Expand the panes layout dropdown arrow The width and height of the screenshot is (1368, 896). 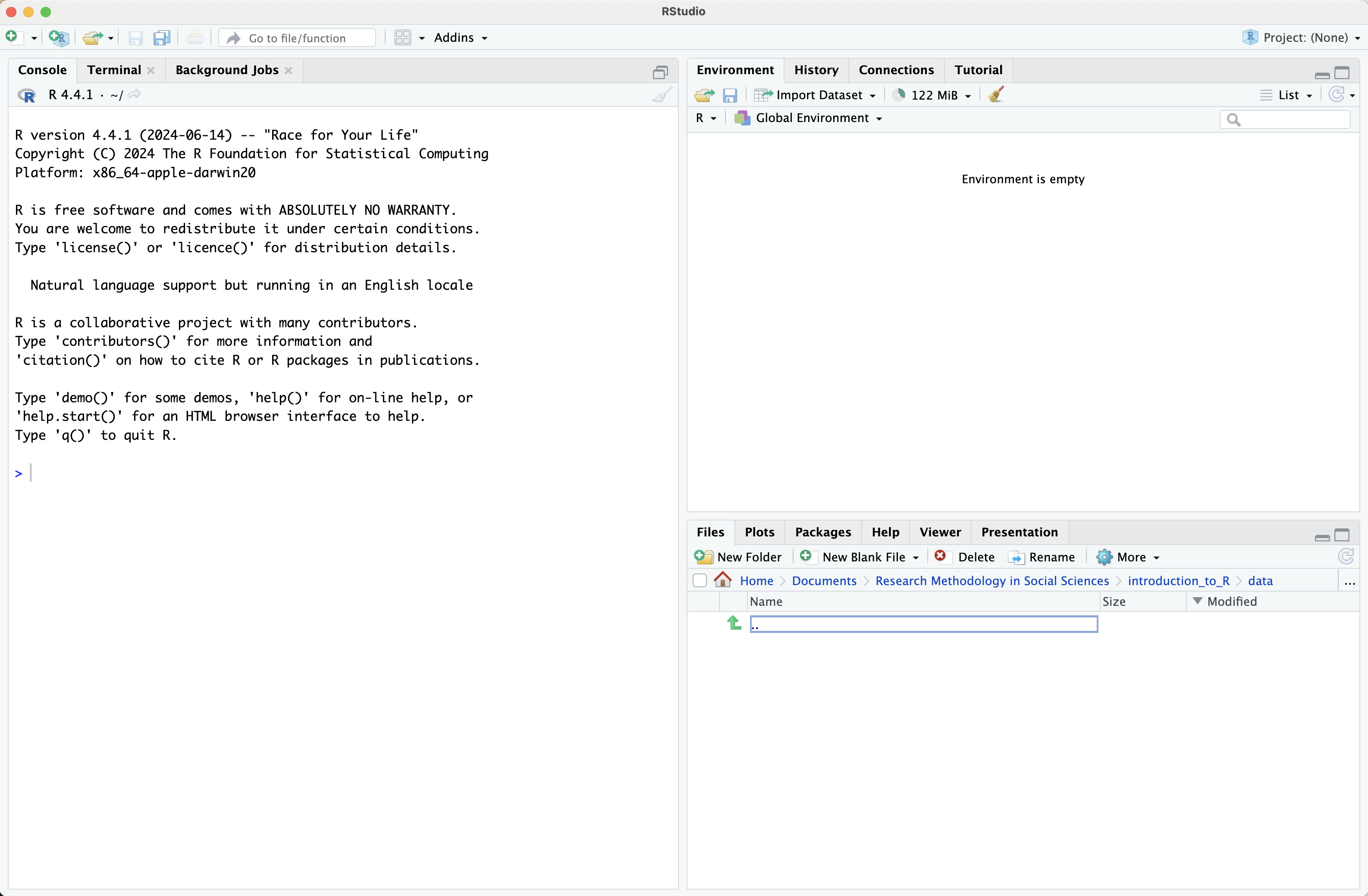click(x=422, y=38)
